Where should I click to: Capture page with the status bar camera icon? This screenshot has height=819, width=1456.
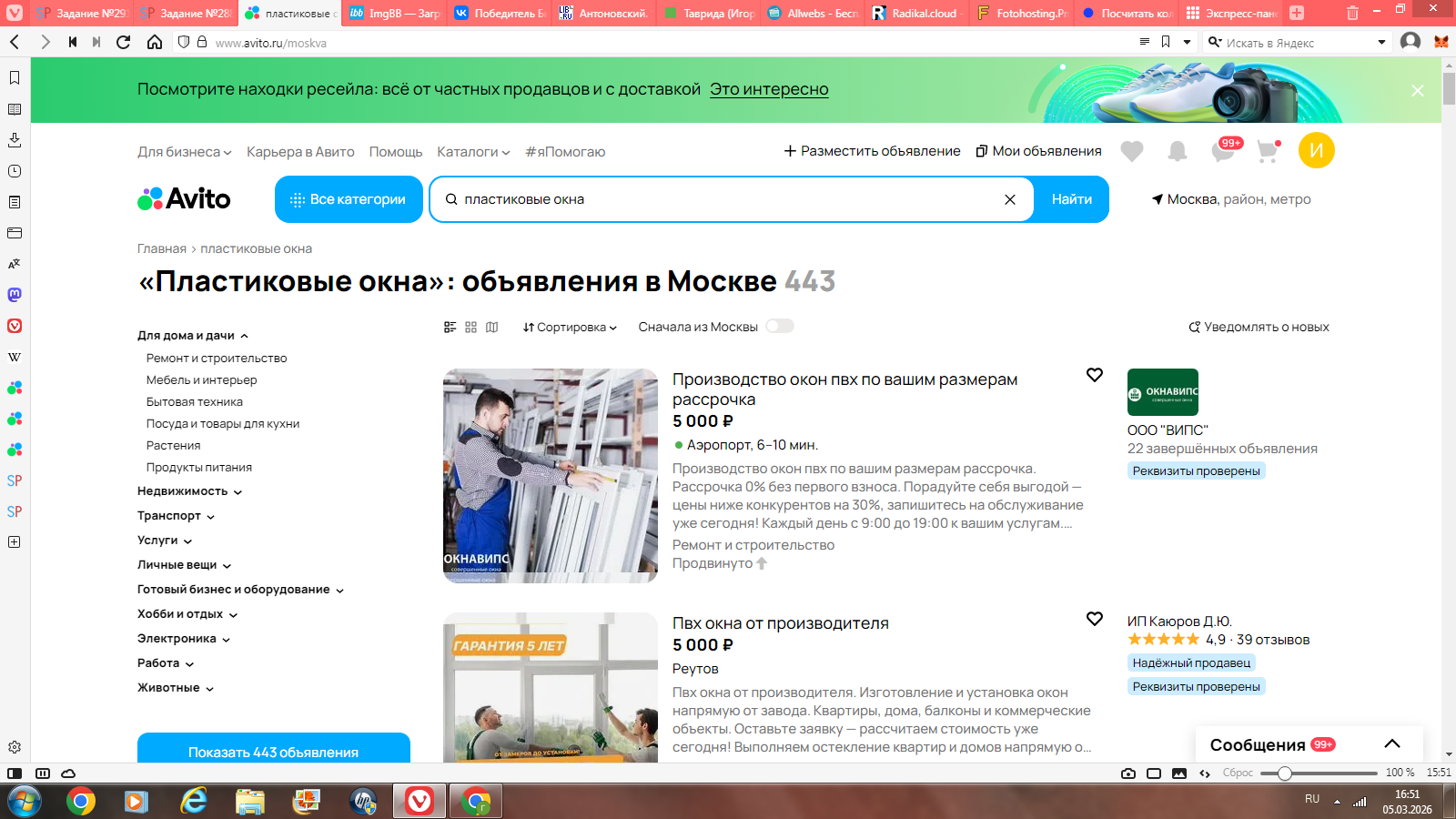(x=1128, y=773)
